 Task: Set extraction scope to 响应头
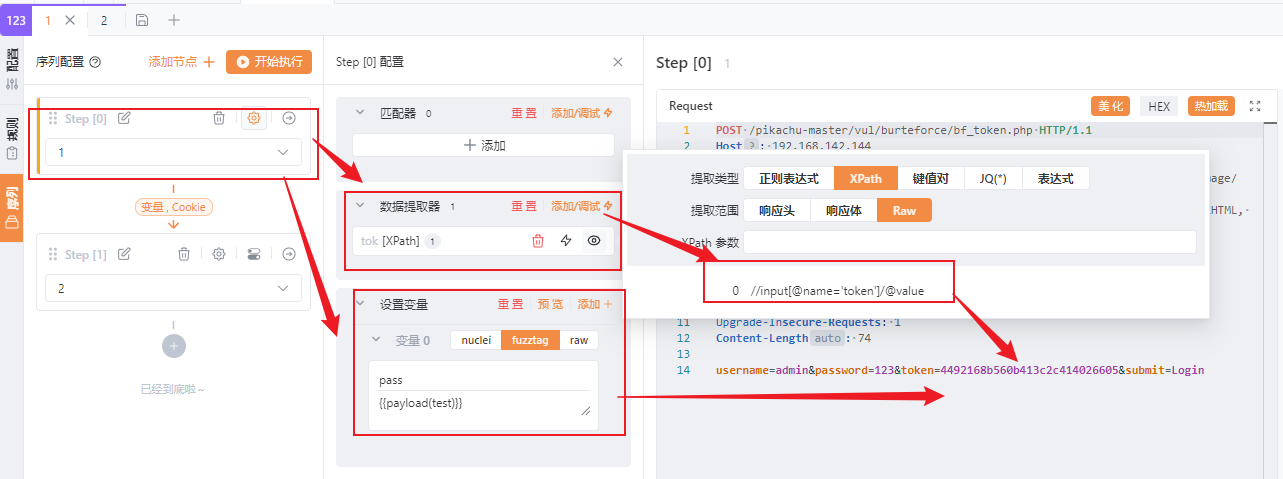778,210
